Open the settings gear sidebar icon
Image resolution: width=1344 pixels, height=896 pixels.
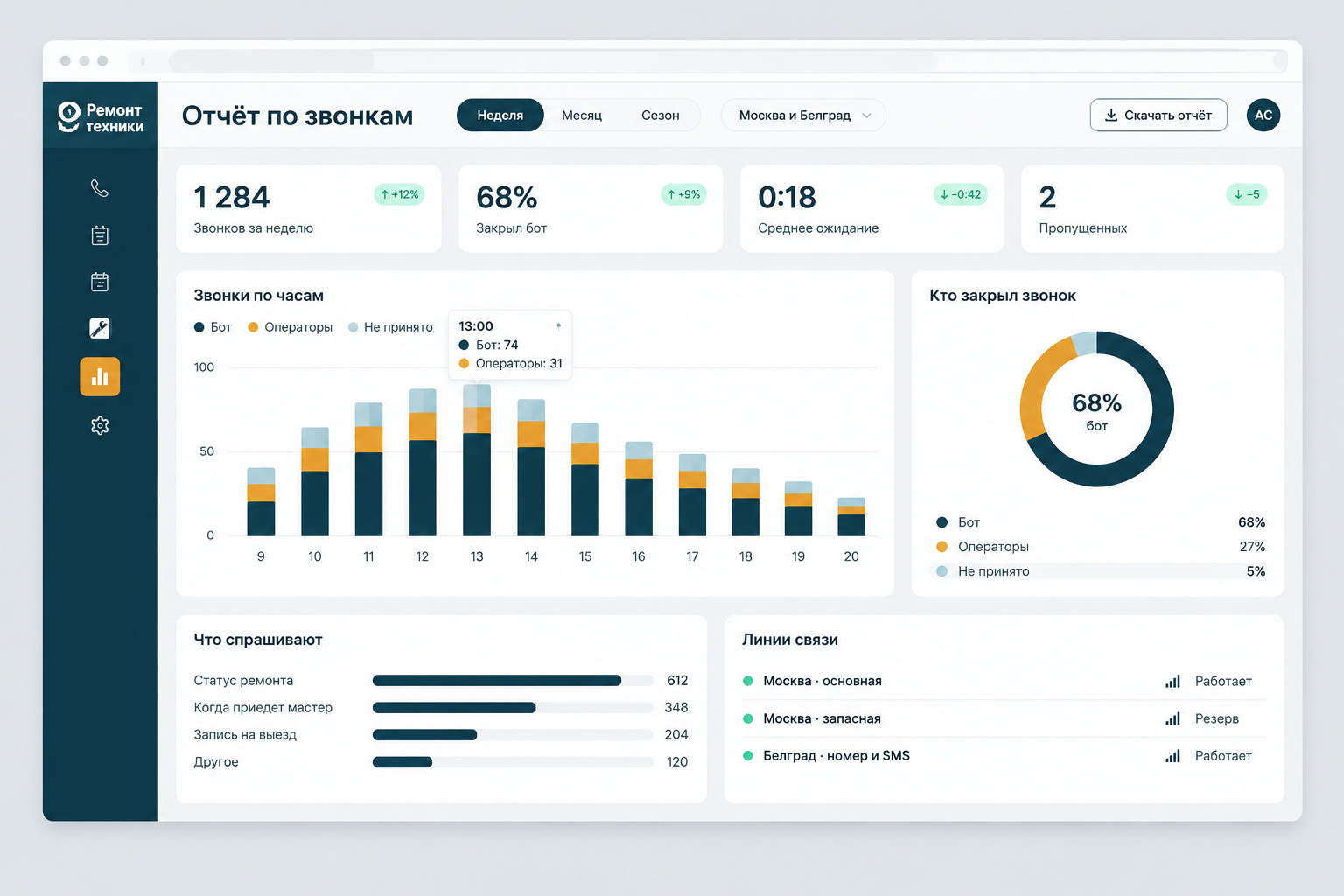[x=100, y=425]
